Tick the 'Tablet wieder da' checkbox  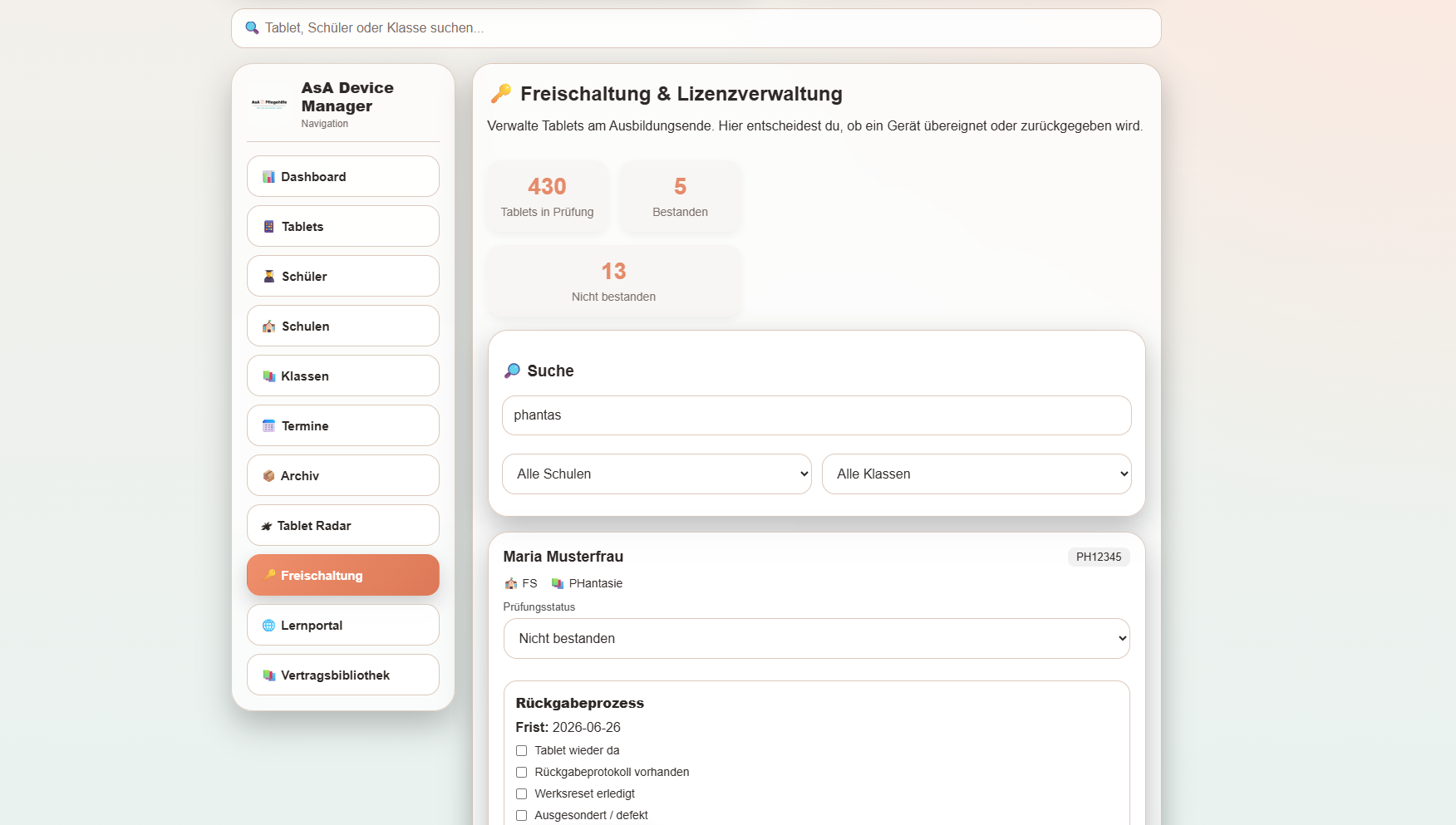pos(521,750)
